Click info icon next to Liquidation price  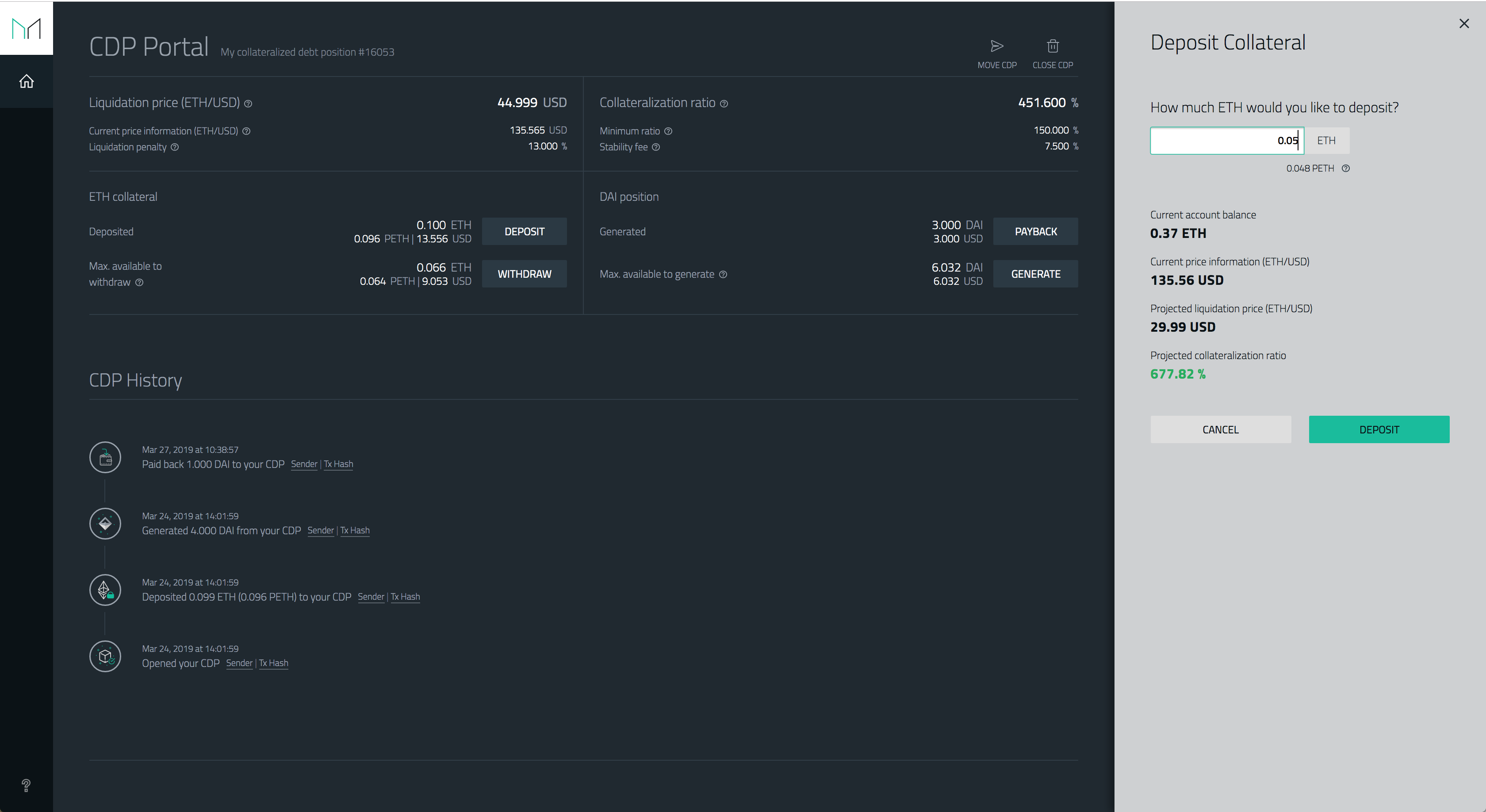[248, 104]
